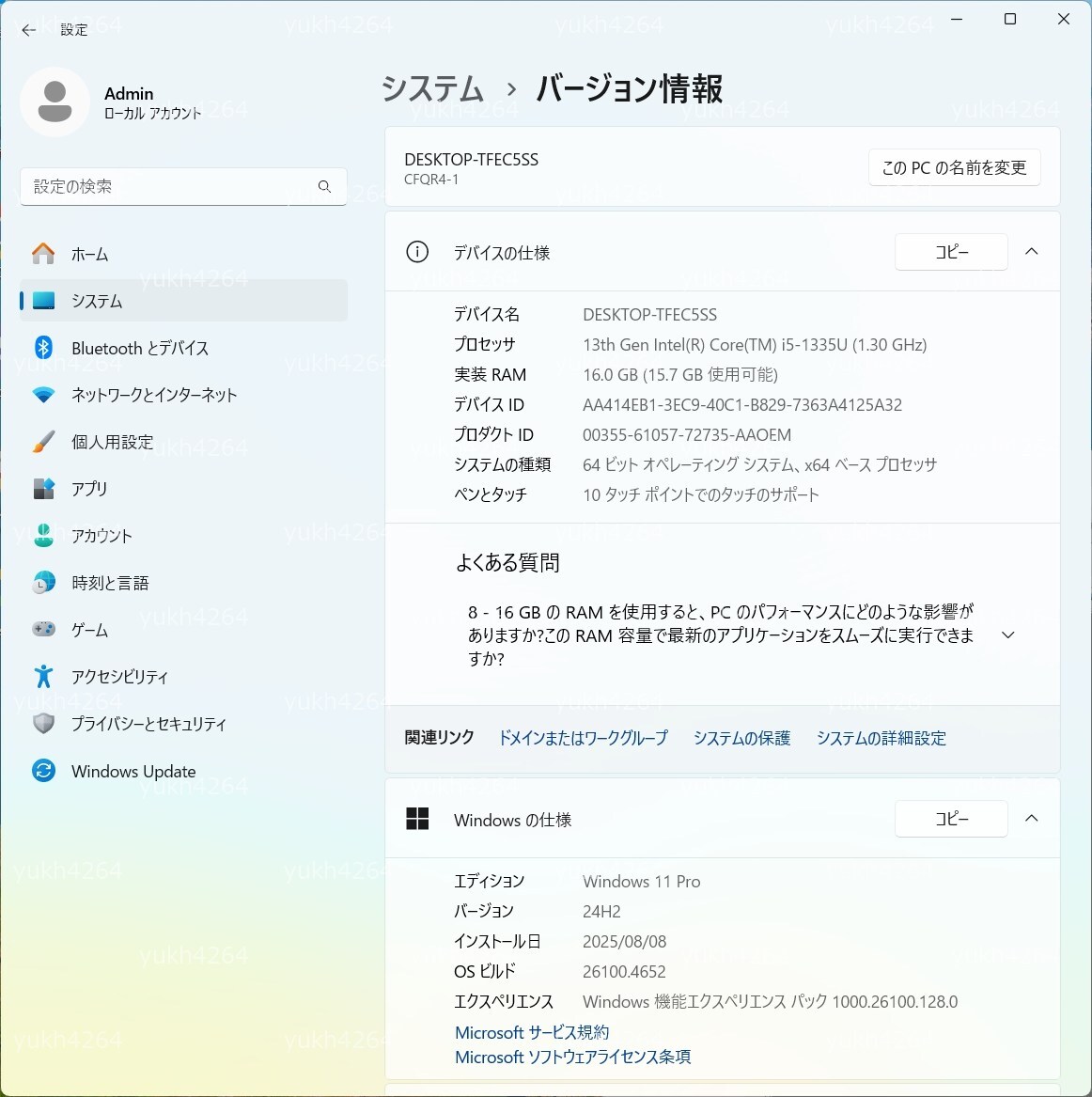Open ドメインまたはワークグループ link

click(x=583, y=738)
